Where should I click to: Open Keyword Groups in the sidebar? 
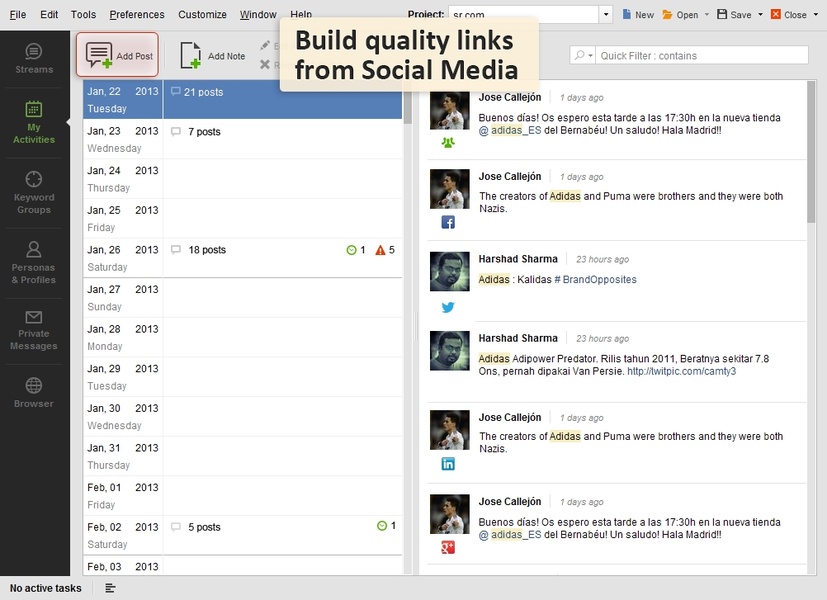tap(34, 192)
